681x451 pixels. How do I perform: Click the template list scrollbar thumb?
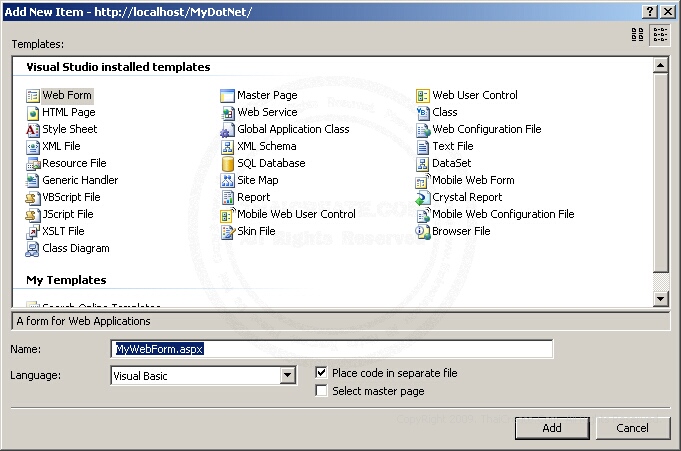tap(660, 172)
